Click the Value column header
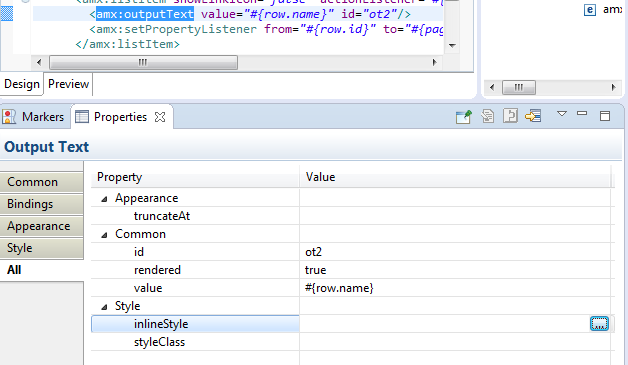The height and width of the screenshot is (365, 628). coord(455,177)
